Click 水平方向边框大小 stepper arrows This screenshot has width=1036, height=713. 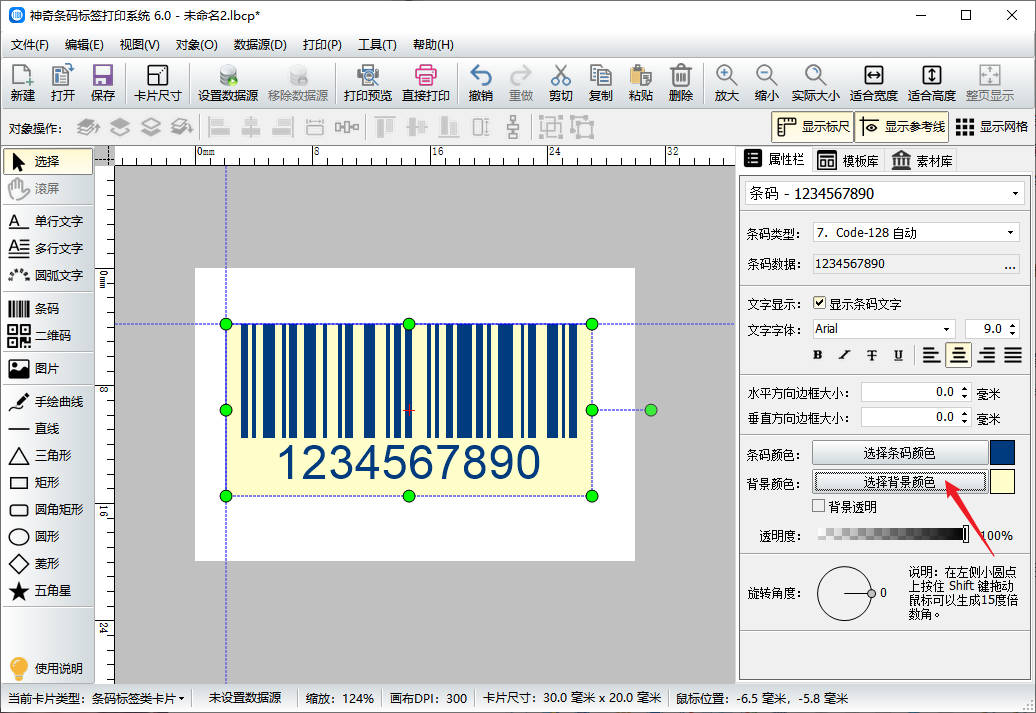click(965, 393)
